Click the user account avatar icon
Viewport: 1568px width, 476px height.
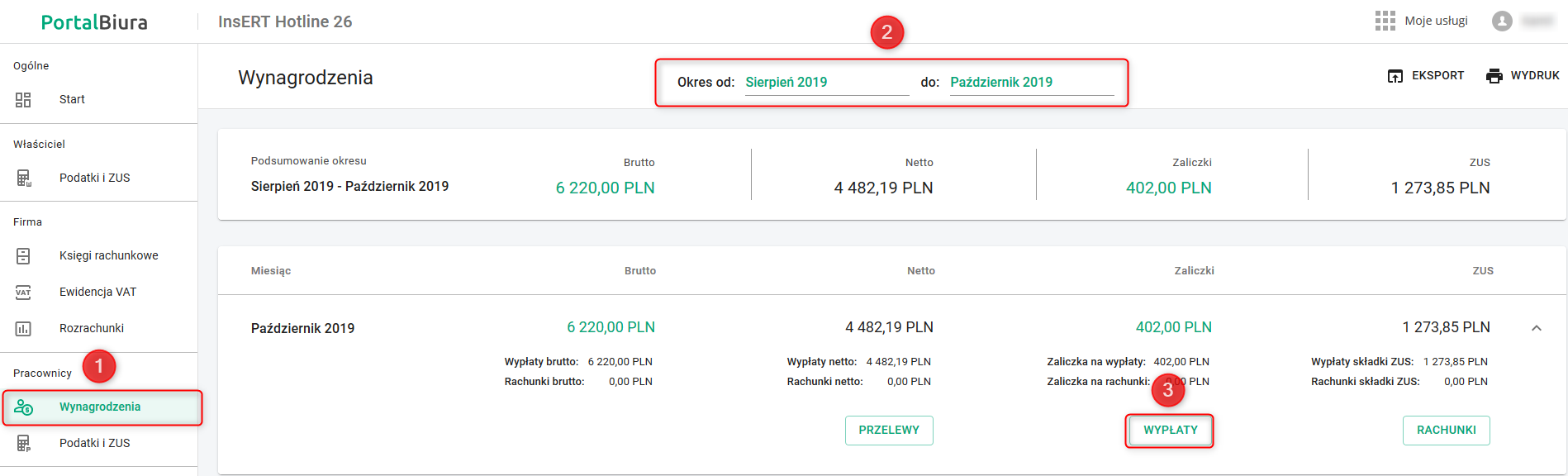[x=1501, y=21]
